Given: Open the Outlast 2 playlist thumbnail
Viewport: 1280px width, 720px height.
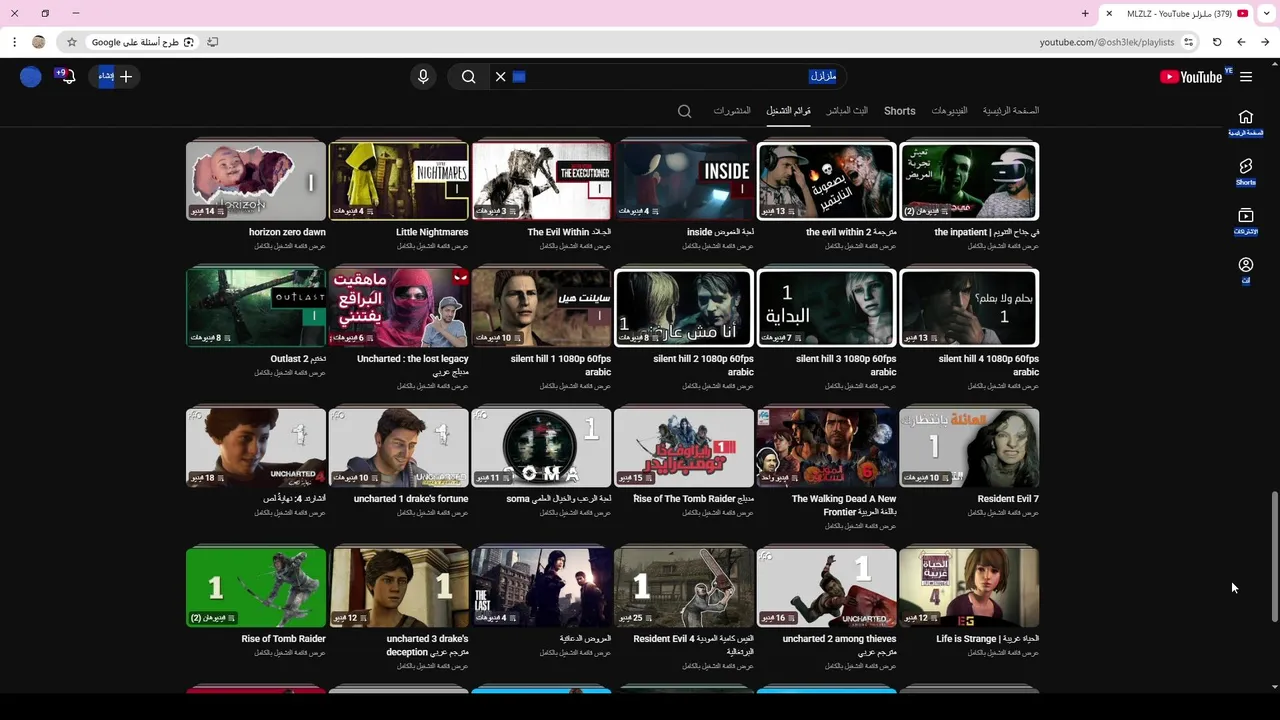Looking at the screenshot, I should pos(256,307).
